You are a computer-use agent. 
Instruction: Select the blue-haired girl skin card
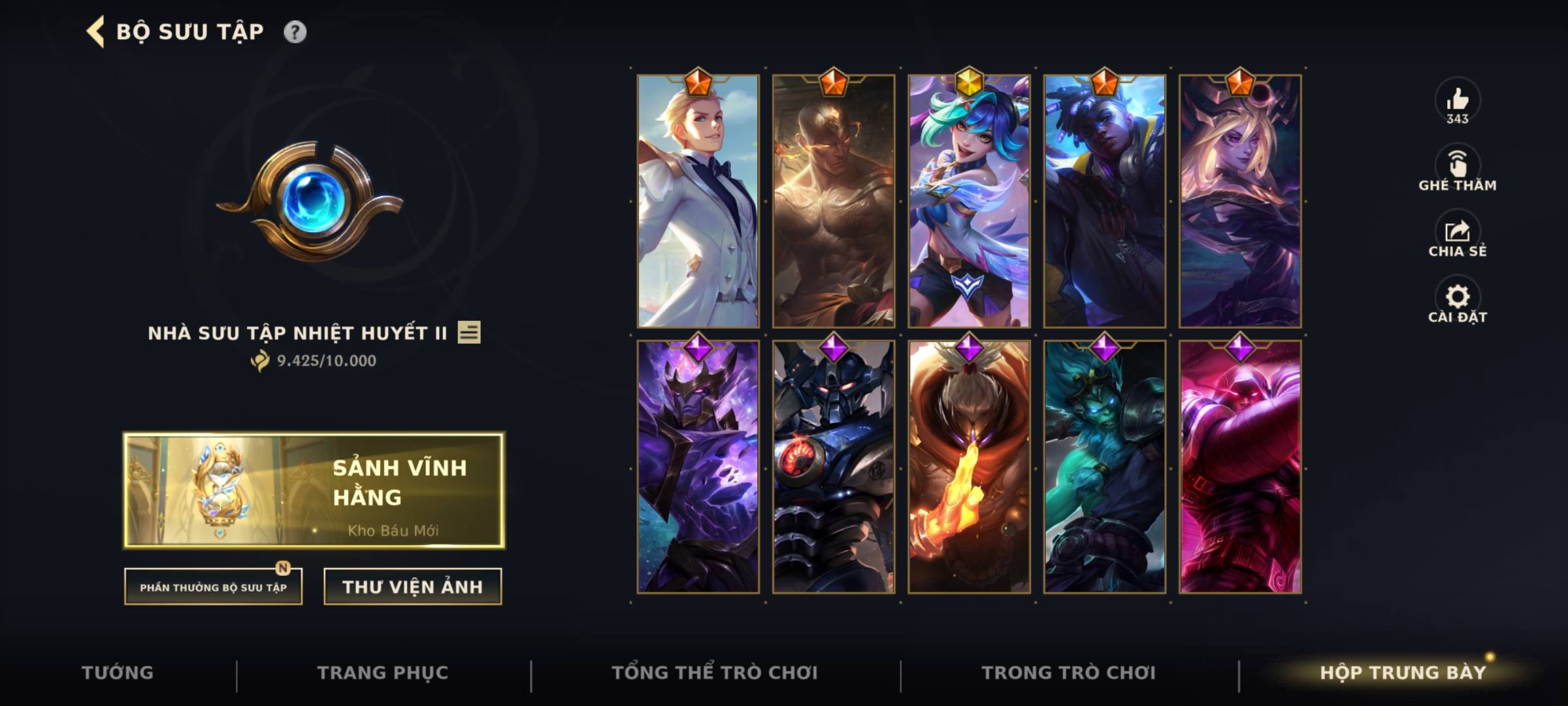point(969,201)
